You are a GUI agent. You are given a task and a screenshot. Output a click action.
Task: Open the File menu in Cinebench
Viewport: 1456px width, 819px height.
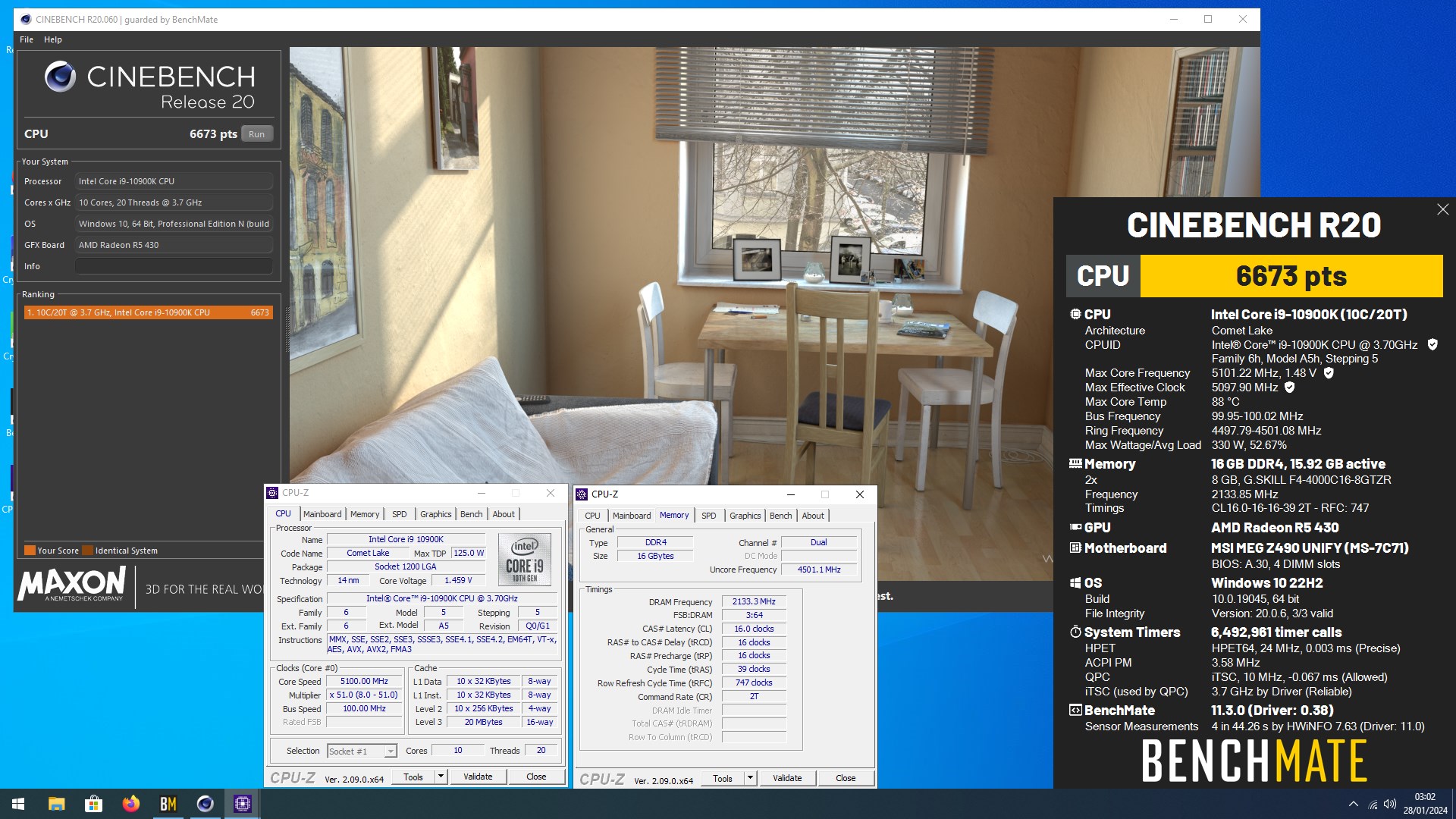[x=27, y=39]
